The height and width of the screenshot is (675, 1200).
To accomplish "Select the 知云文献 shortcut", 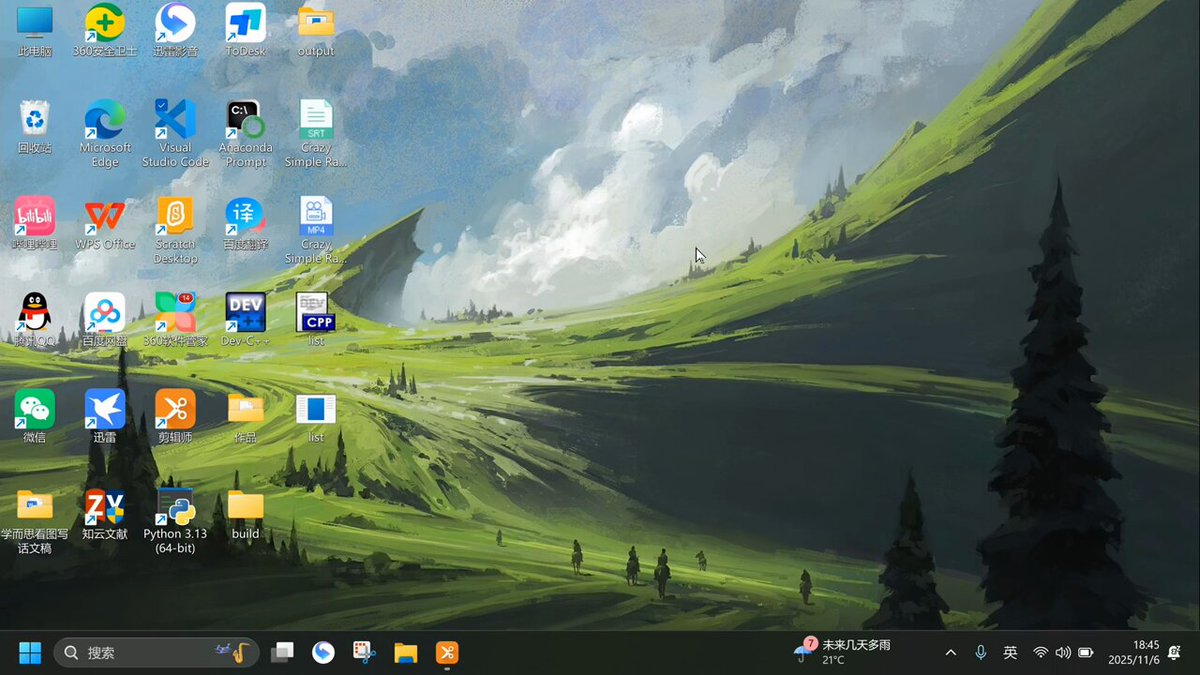I will (105, 513).
